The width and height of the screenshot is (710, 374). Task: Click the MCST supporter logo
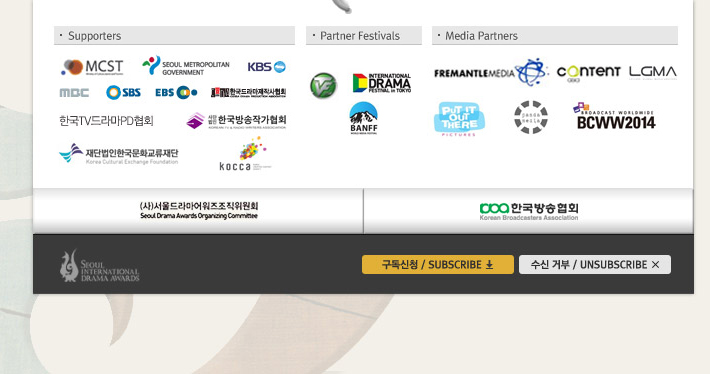point(92,67)
